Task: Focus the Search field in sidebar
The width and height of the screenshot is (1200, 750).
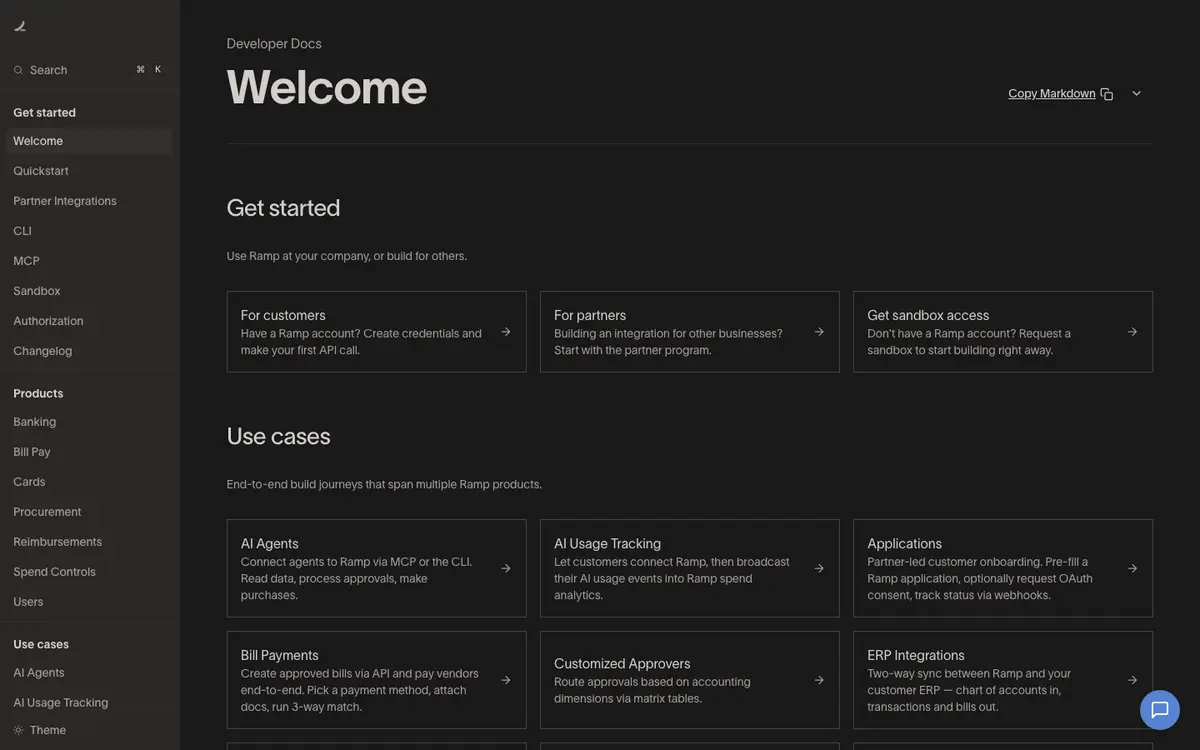Action: [89, 70]
